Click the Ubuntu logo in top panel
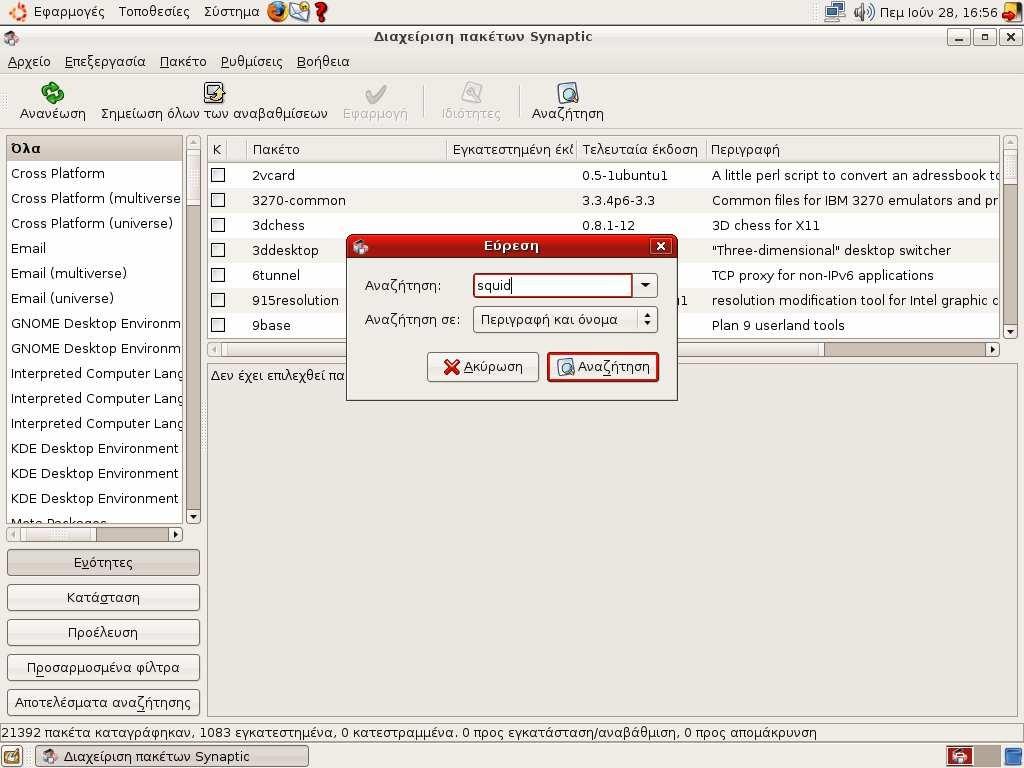The image size is (1024, 768). tap(18, 12)
